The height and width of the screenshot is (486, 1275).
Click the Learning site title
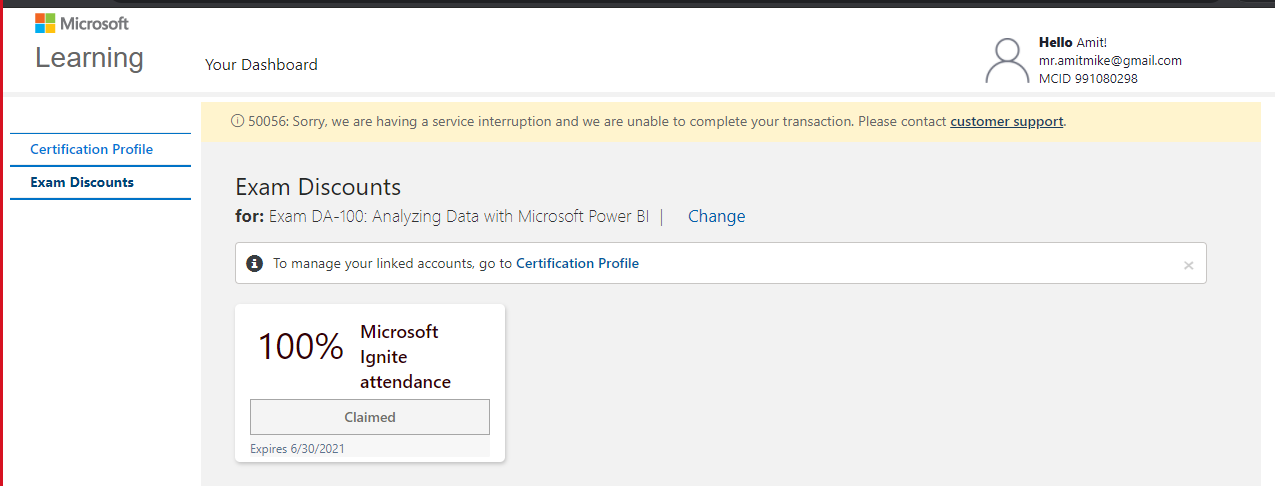[x=89, y=58]
